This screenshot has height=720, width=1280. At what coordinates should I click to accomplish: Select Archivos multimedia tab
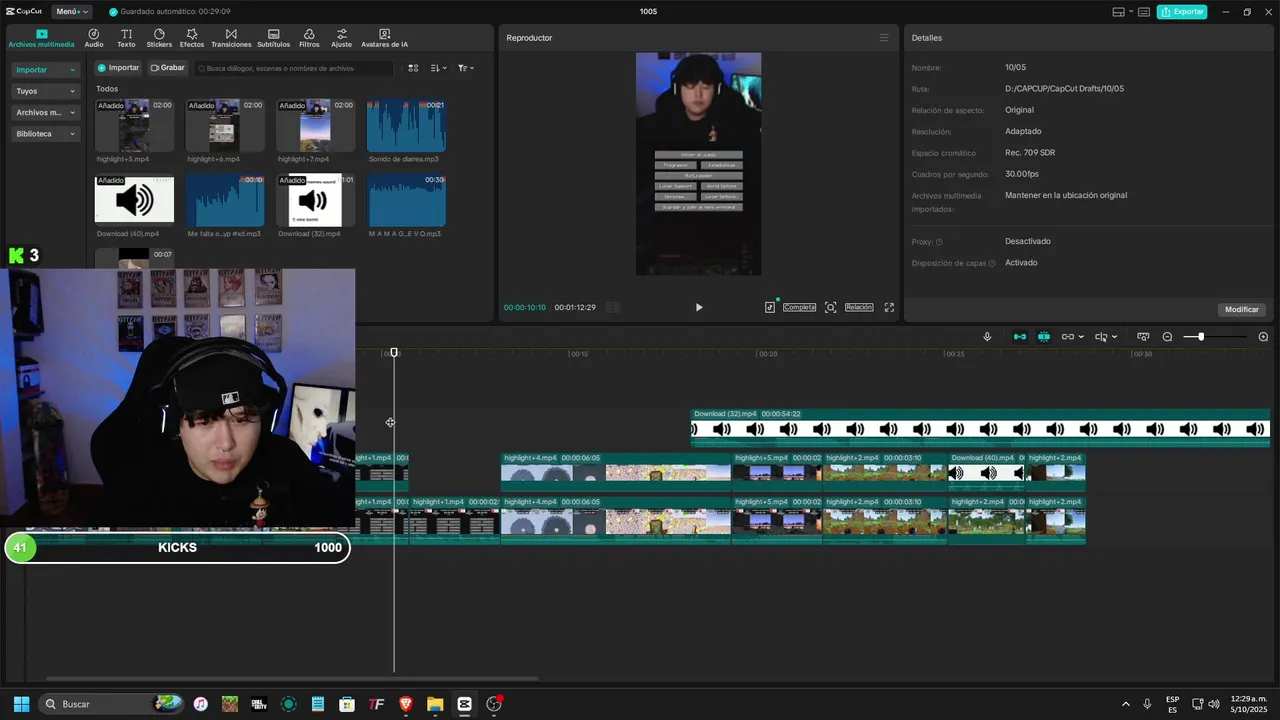(41, 38)
